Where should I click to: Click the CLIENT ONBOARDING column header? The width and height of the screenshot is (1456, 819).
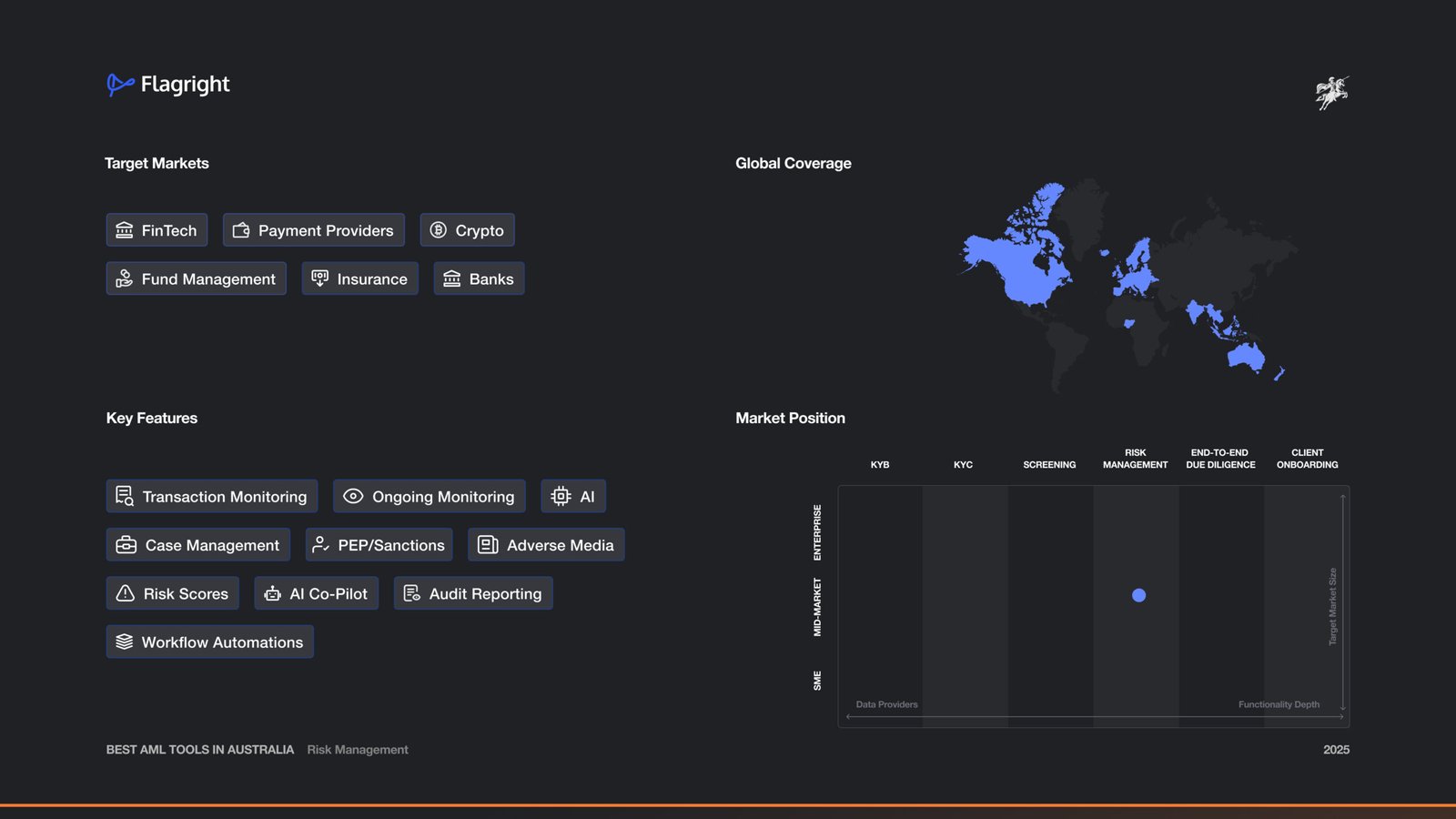(1307, 459)
